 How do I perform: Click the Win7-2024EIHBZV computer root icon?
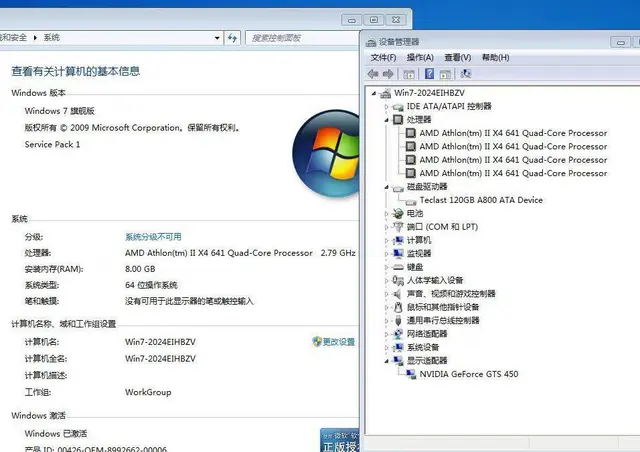385,93
